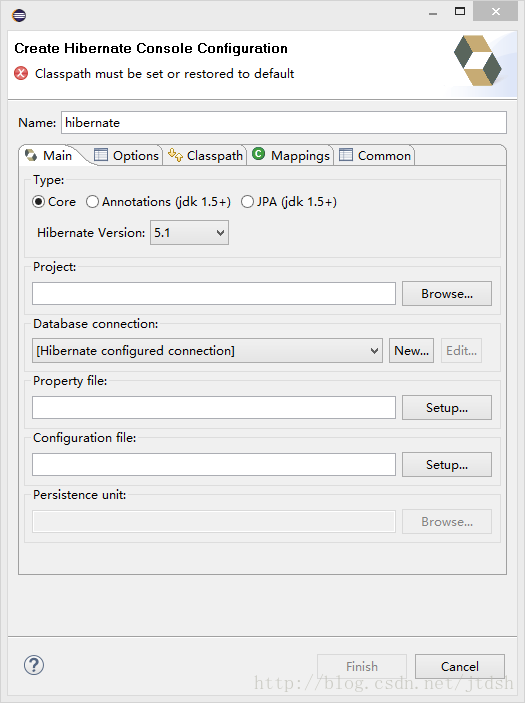Open the Mappings tab
Image resolution: width=525 pixels, height=703 pixels.
click(x=291, y=155)
